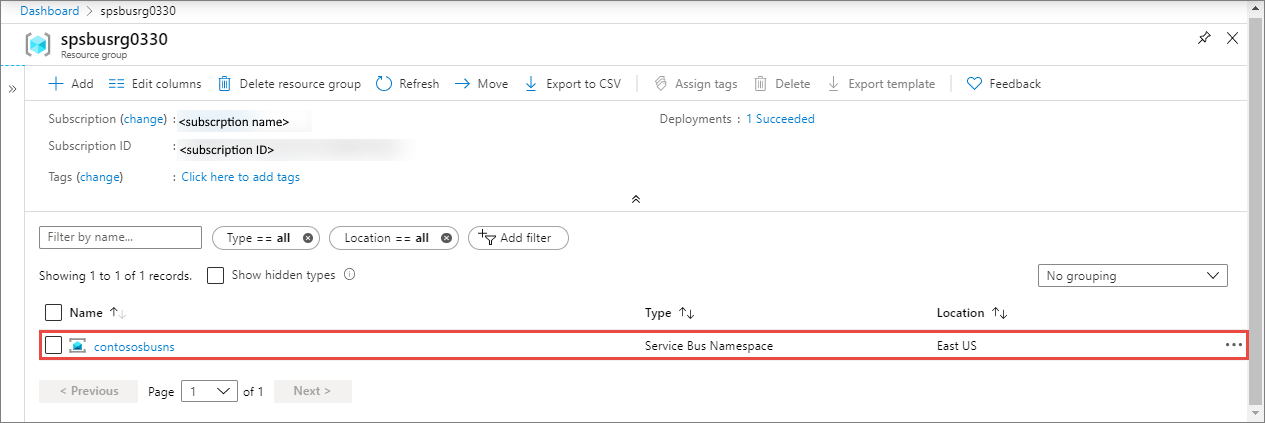The width and height of the screenshot is (1265, 423).
Task: Click Export template
Action: (881, 84)
